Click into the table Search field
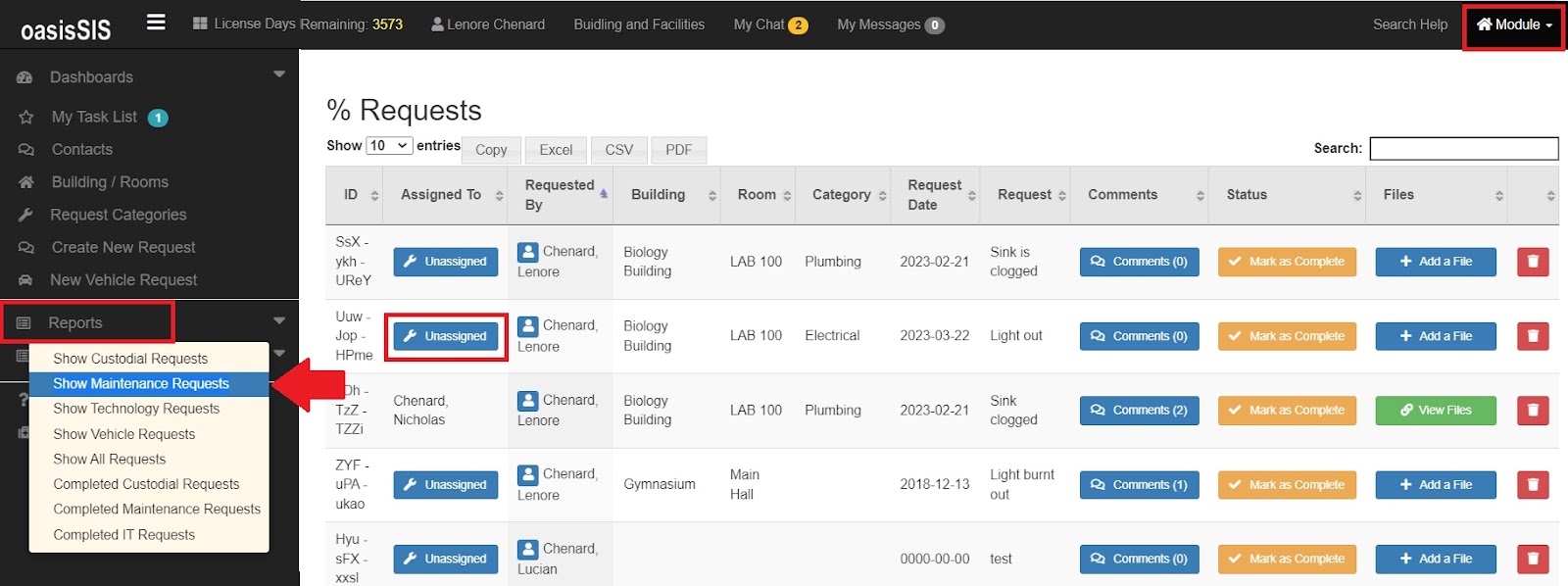The image size is (1568, 586). [1464, 148]
